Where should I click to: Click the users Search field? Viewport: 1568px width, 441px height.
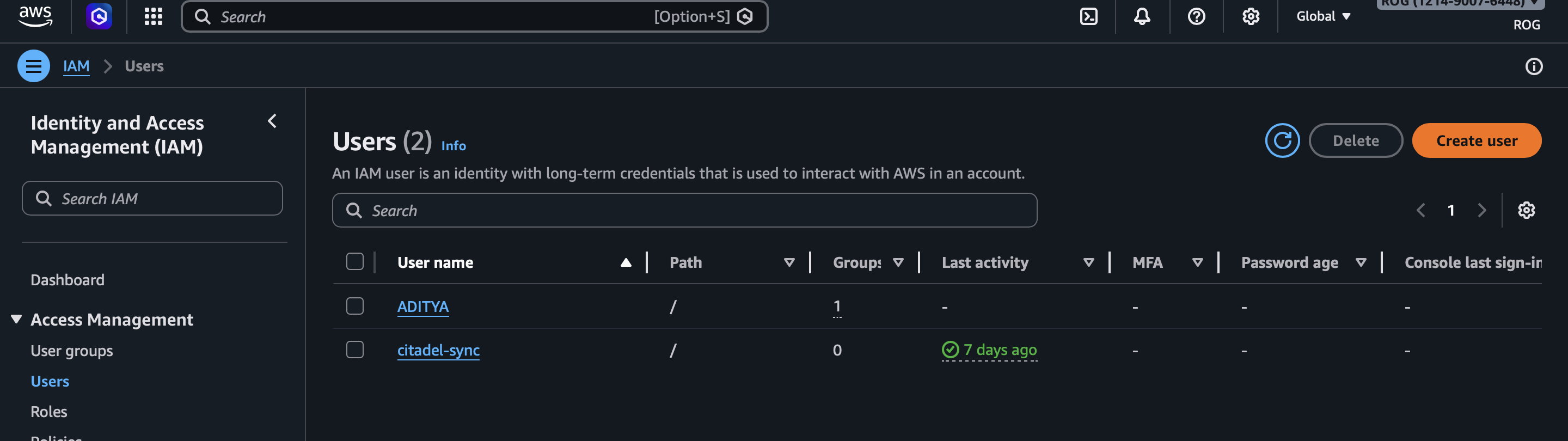coord(684,210)
